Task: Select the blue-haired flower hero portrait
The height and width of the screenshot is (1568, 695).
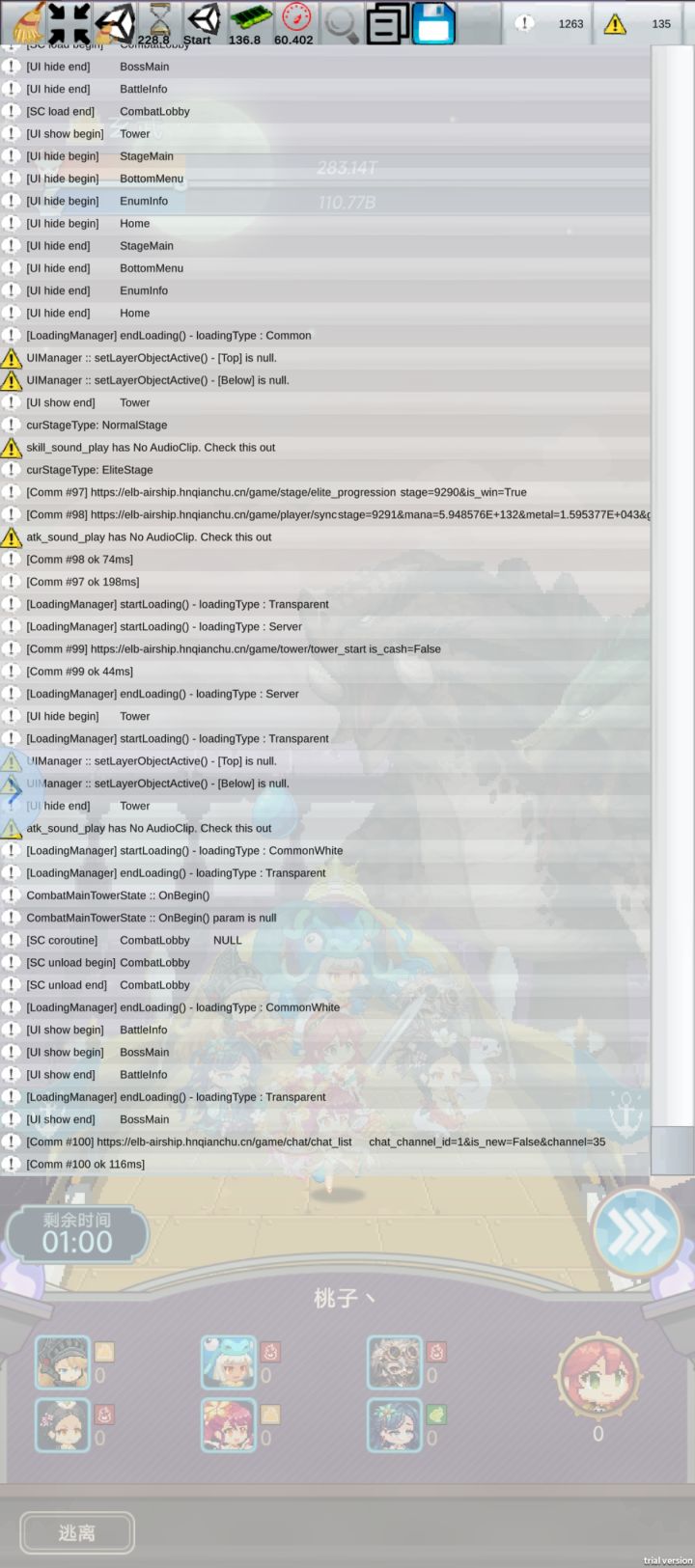Action: click(395, 1424)
